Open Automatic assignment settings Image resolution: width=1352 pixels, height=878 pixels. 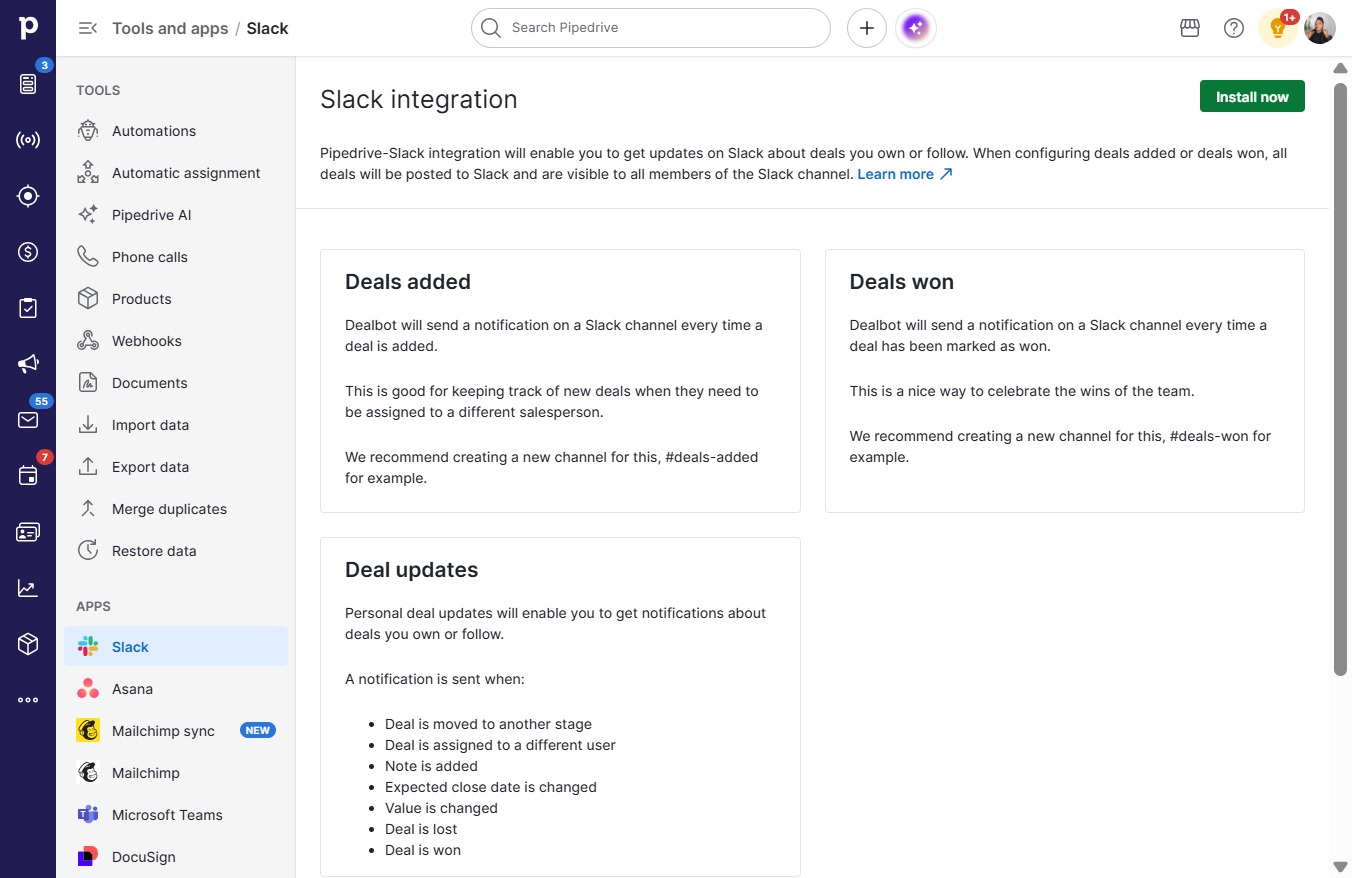tap(176, 173)
